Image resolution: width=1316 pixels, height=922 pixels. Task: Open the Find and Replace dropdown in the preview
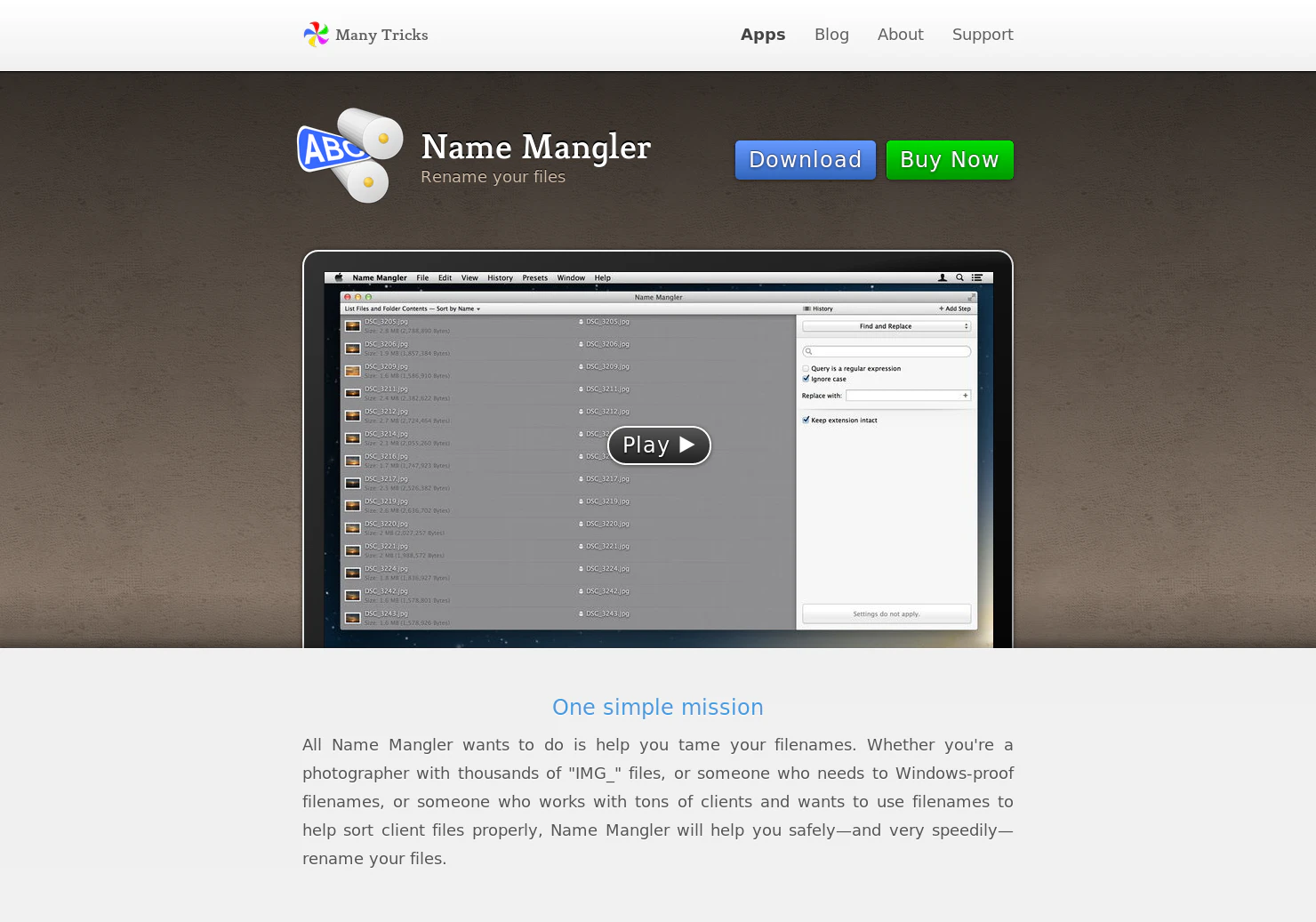coord(887,326)
